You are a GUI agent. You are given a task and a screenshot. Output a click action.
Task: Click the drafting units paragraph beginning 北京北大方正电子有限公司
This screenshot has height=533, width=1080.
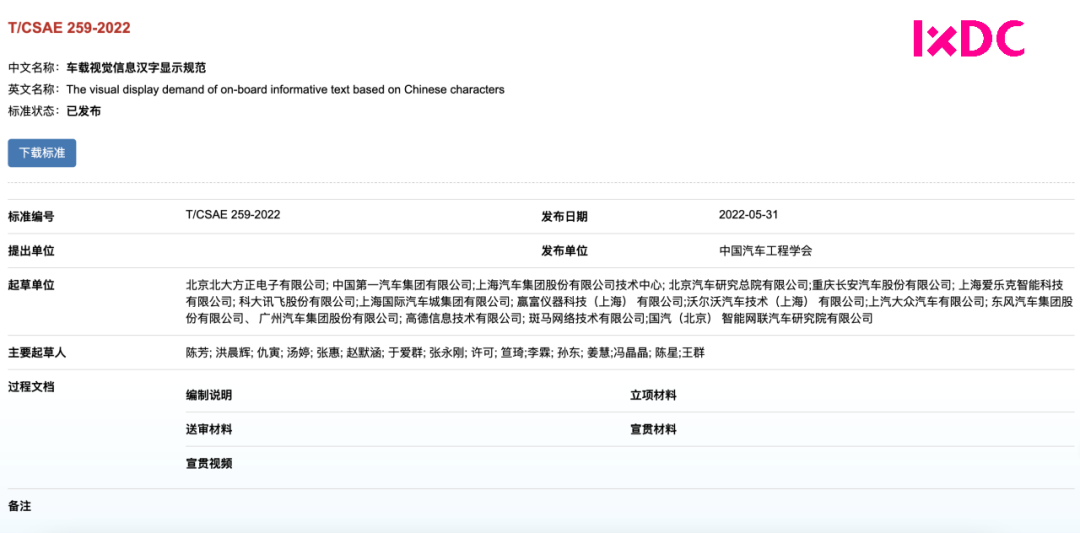click(x=629, y=302)
